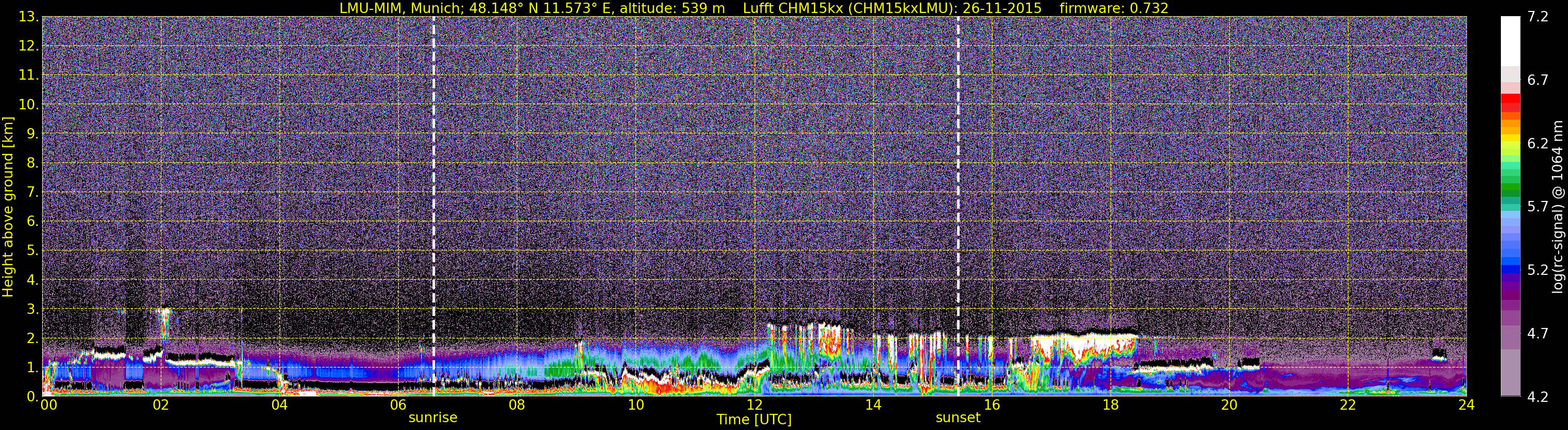Click the x-axis tick label 12

click(754, 406)
